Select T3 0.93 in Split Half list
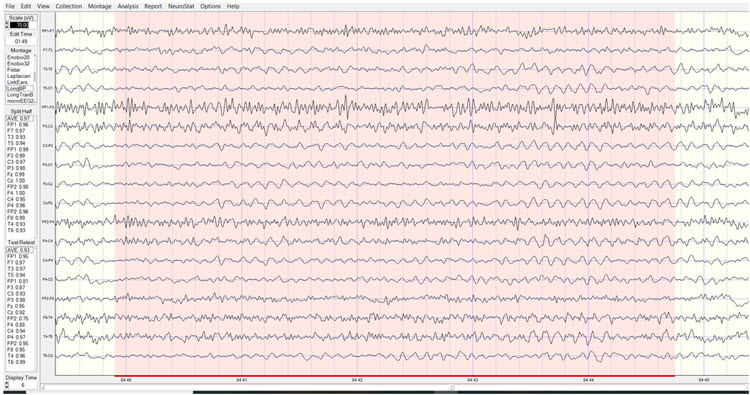 (17, 137)
